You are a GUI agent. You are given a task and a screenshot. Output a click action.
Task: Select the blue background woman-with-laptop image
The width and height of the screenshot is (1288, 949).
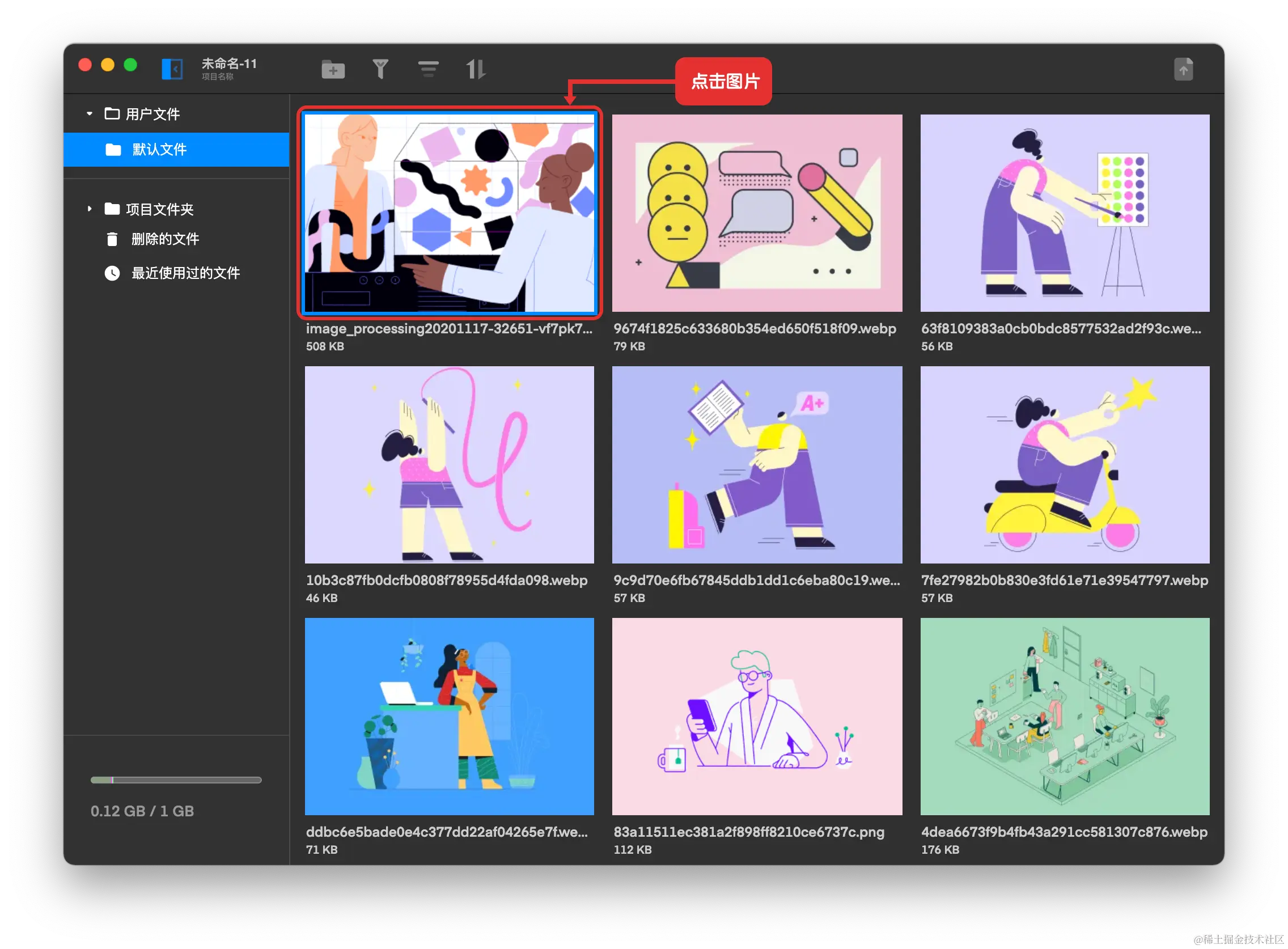tap(449, 717)
